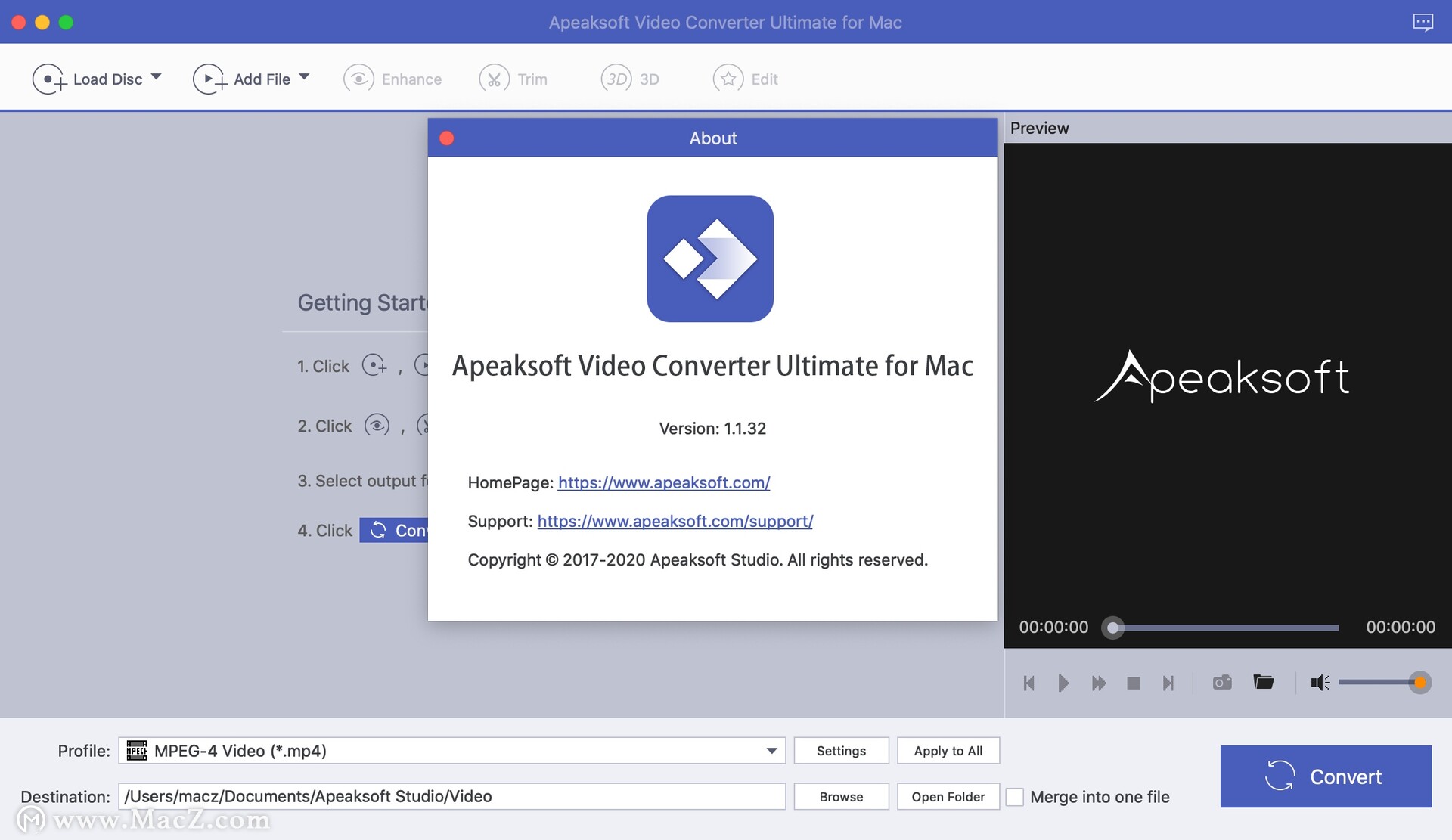Click the Enhance eye icon in toolbar
Viewport: 1452px width, 840px height.
[358, 79]
